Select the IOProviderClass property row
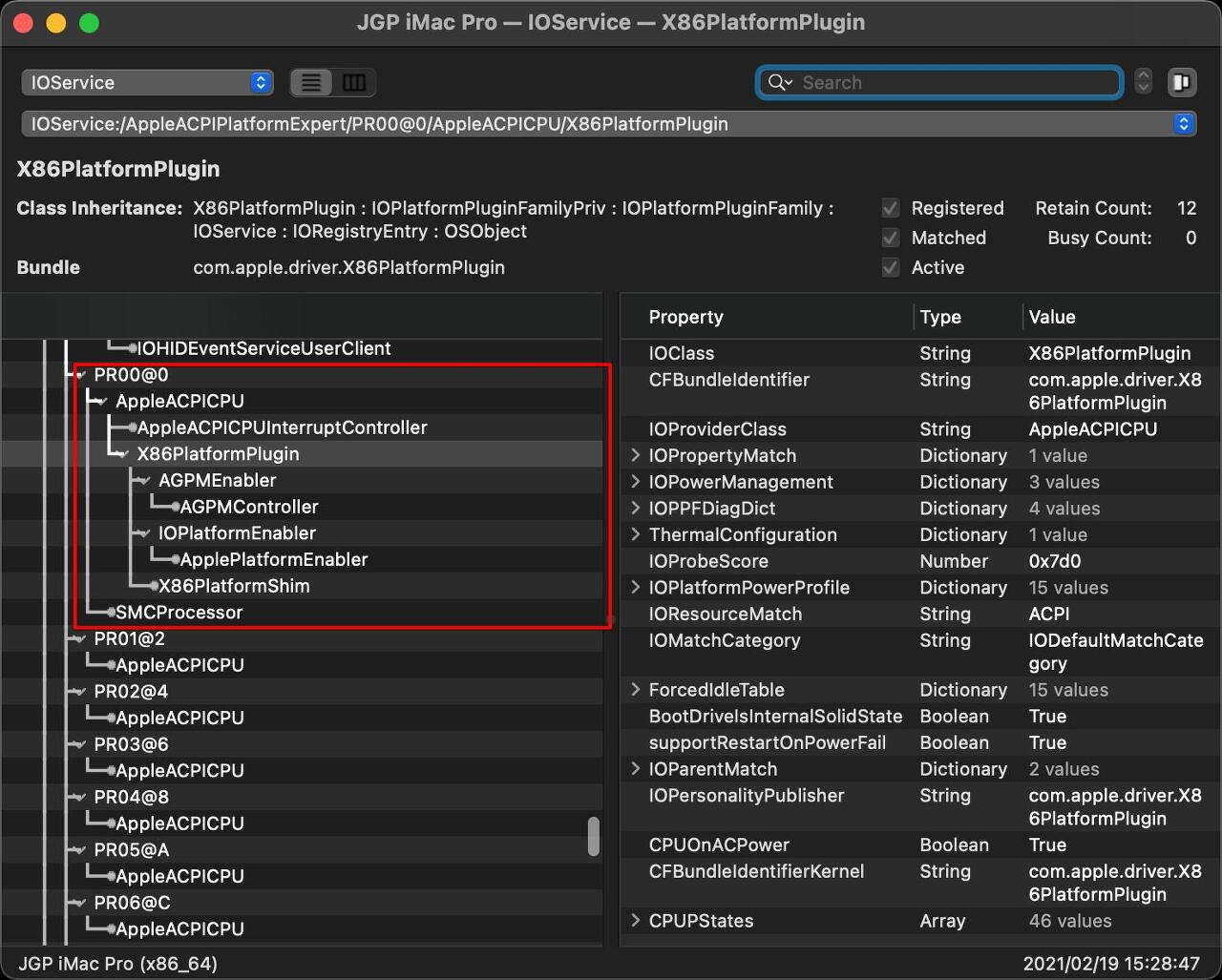 click(920, 429)
